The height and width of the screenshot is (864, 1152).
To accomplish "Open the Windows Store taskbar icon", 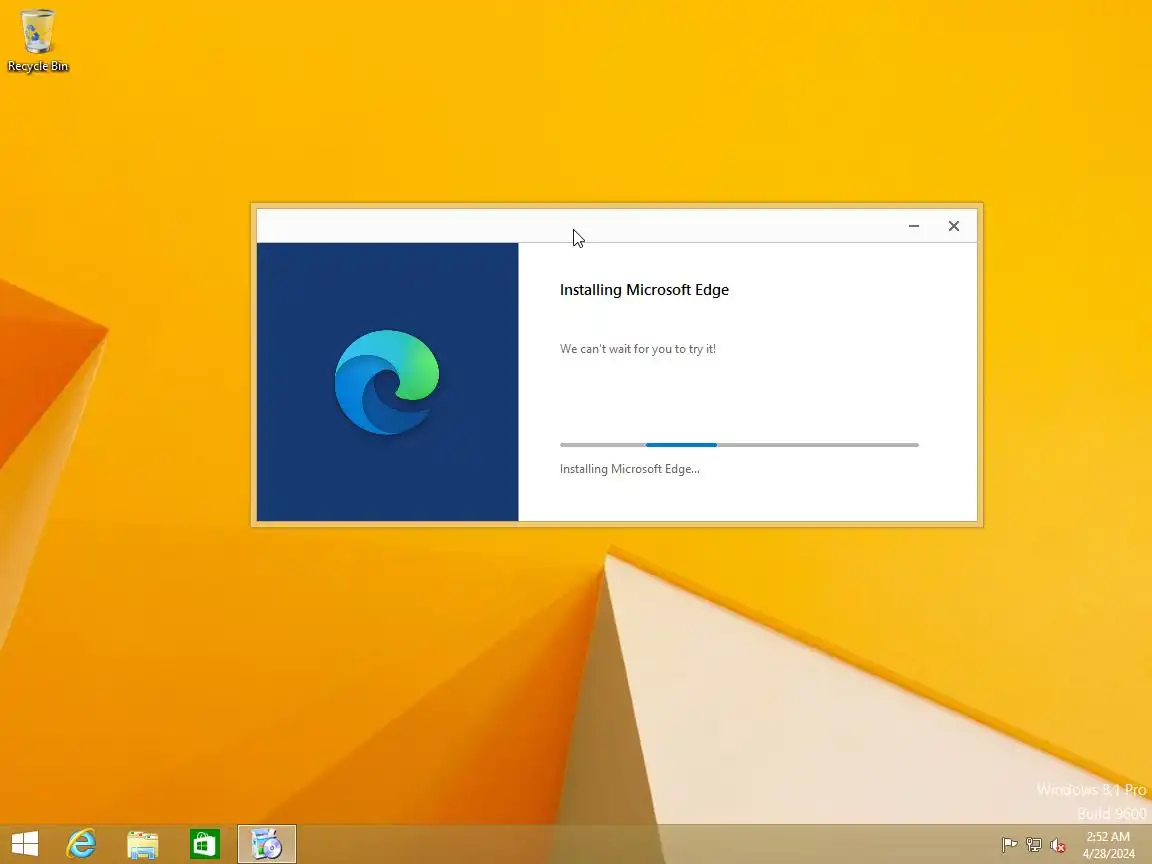I will point(204,844).
